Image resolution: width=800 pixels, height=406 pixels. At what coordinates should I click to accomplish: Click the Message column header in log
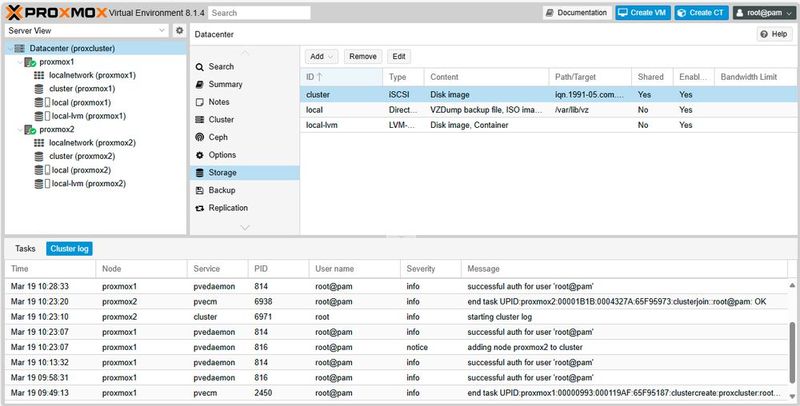point(625,269)
